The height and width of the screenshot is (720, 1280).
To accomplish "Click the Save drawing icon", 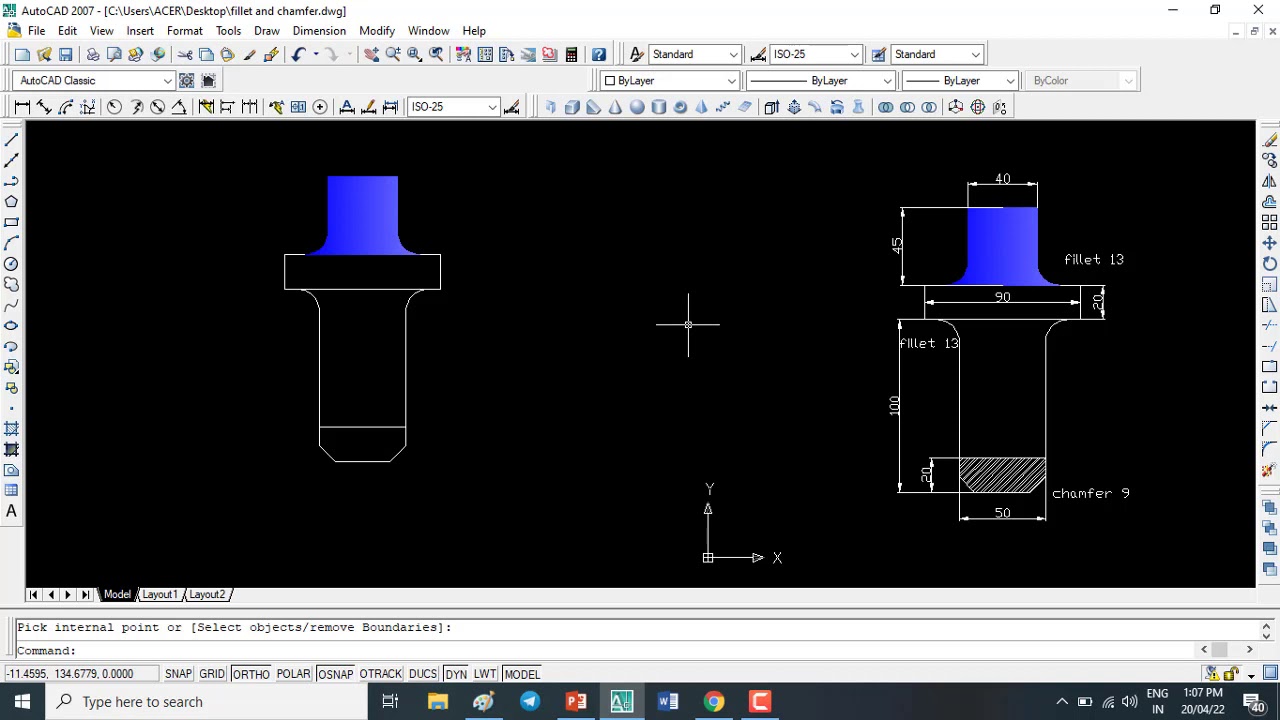I will point(65,54).
